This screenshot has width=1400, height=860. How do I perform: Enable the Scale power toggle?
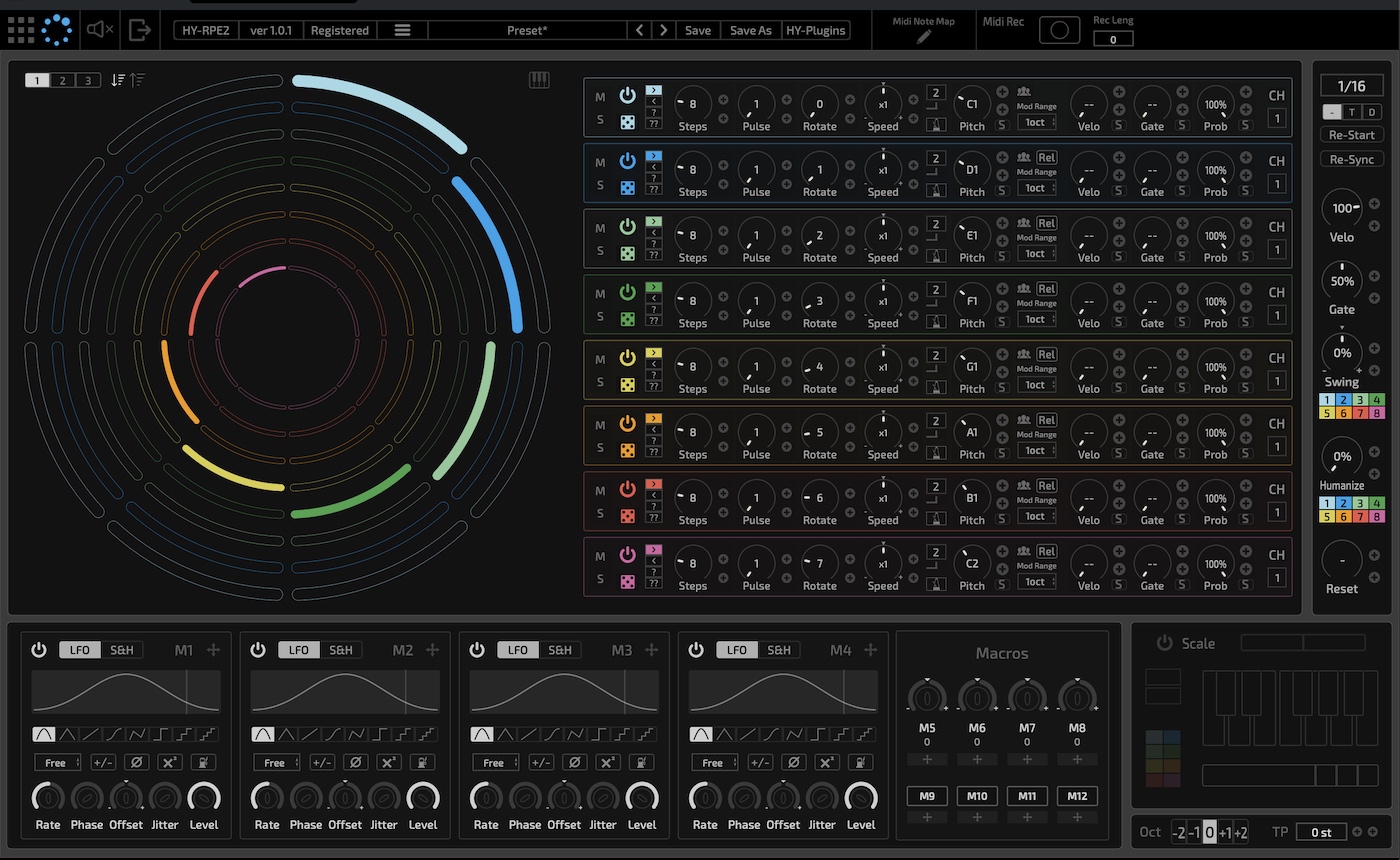pos(1164,643)
